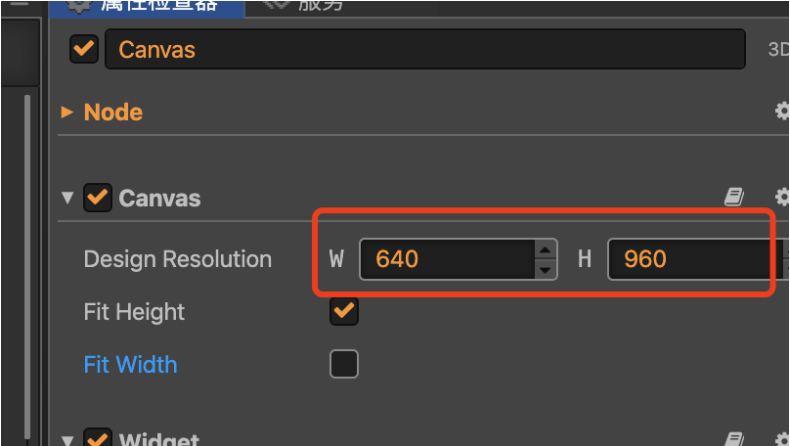
Task: Open the Canvas component help documentation icon
Action: [x=734, y=197]
